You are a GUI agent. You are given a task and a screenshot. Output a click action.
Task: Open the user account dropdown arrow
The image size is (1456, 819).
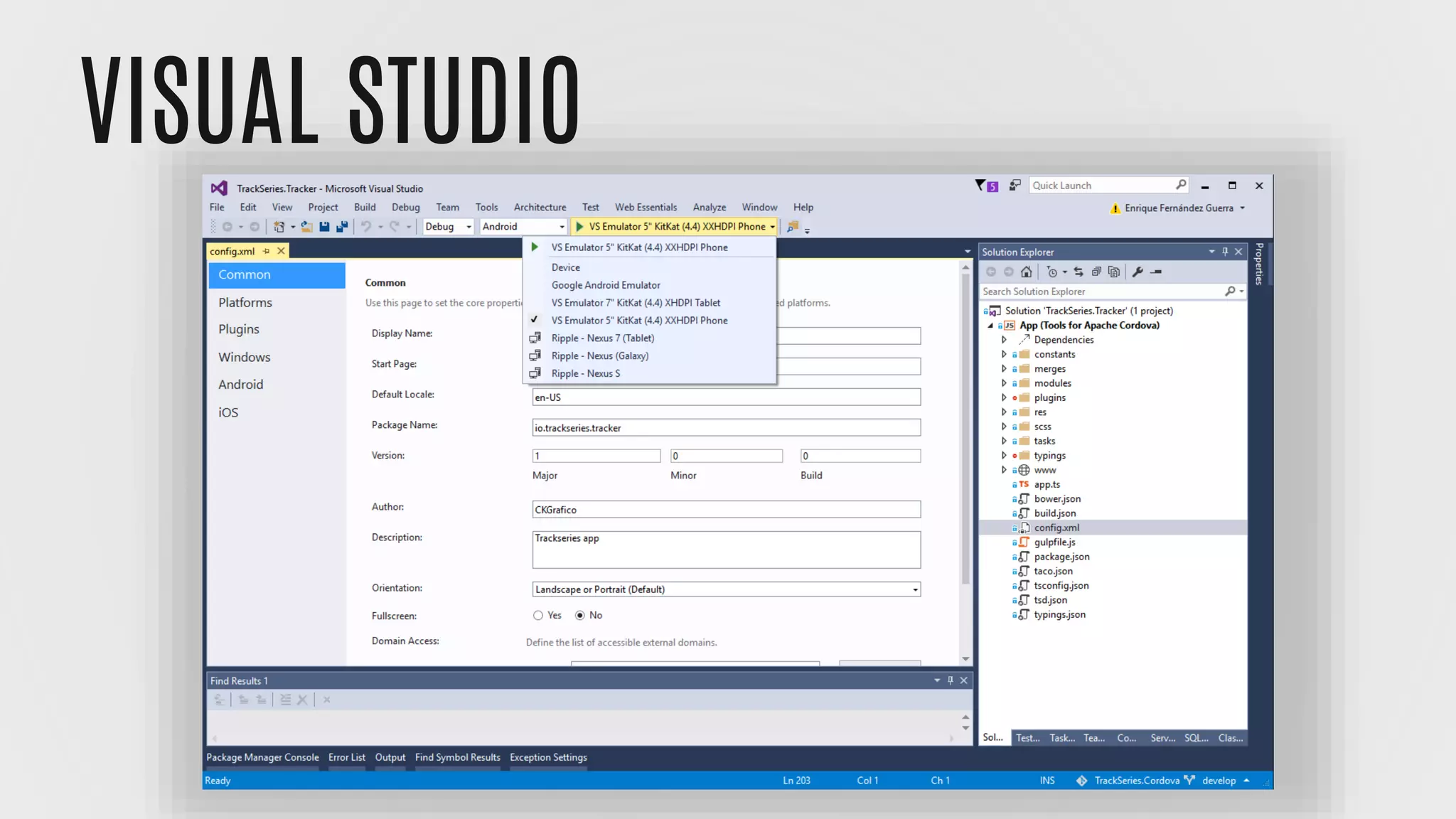(1242, 208)
